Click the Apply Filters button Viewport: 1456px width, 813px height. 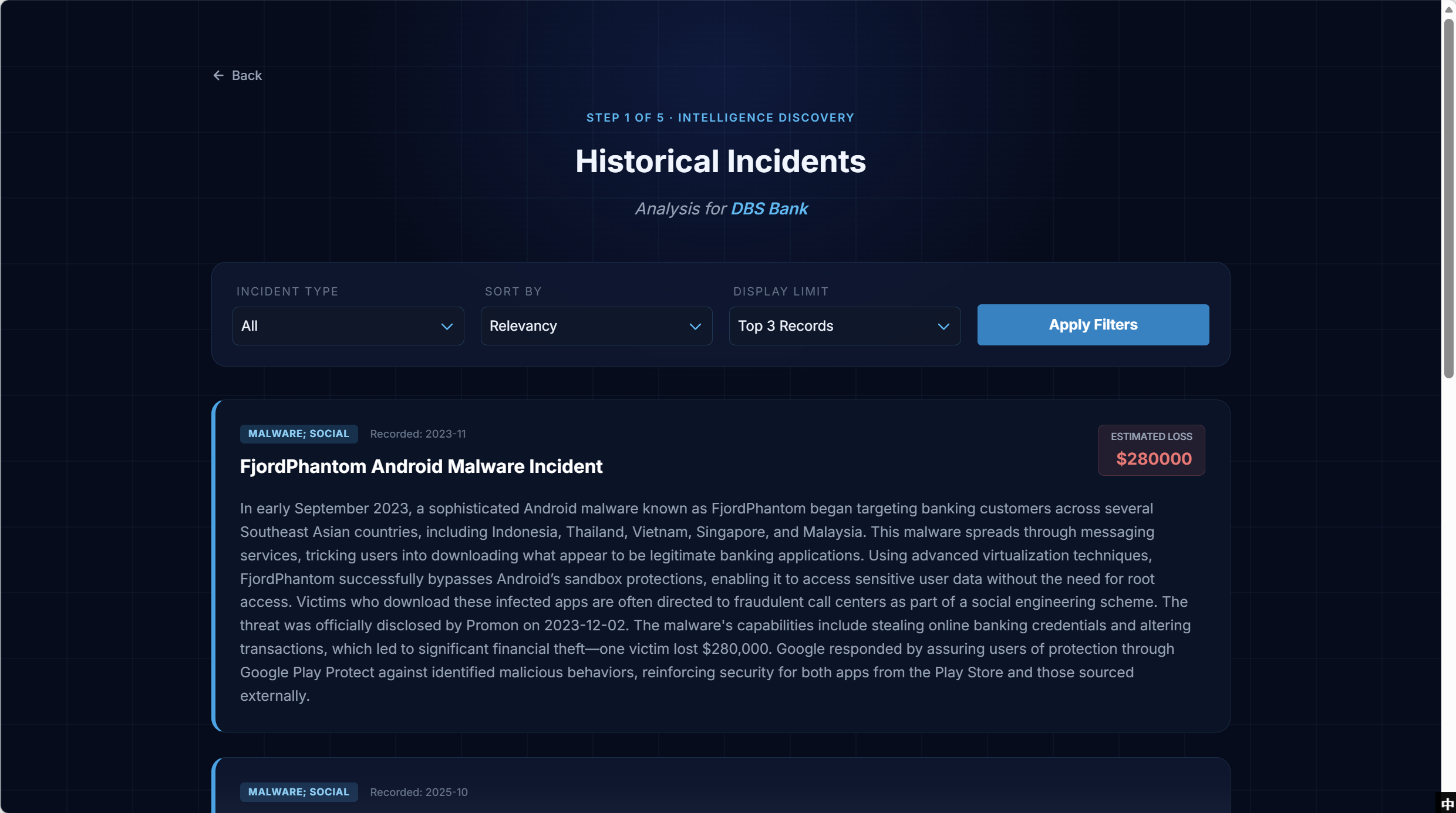1093,325
